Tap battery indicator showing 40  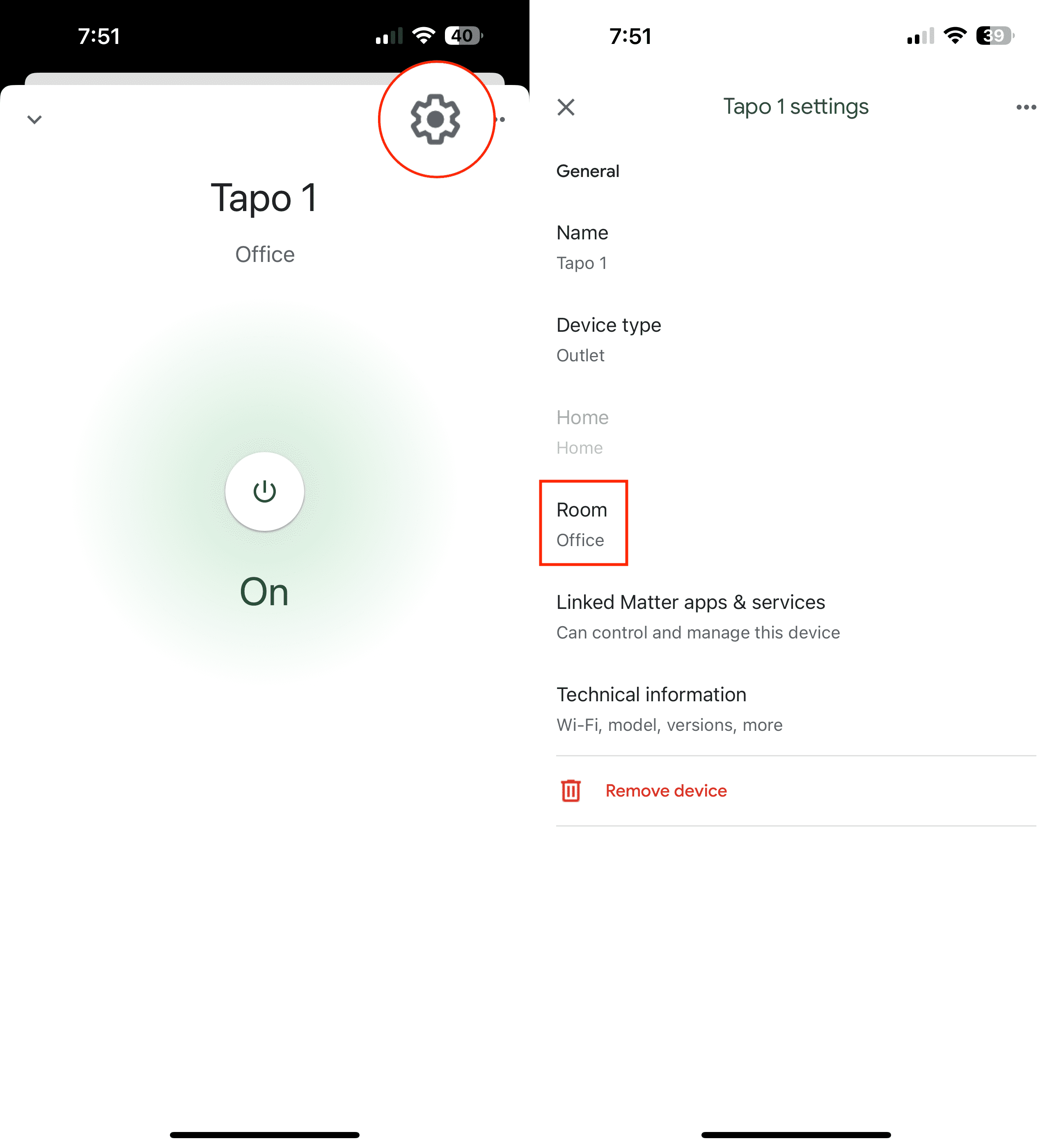point(463,36)
